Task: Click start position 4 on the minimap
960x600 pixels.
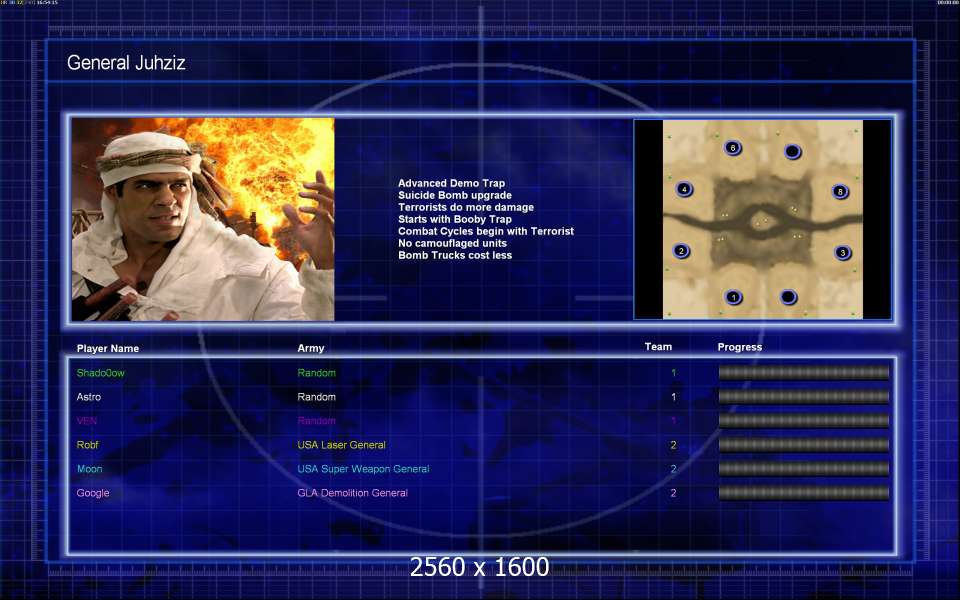Action: click(x=684, y=189)
